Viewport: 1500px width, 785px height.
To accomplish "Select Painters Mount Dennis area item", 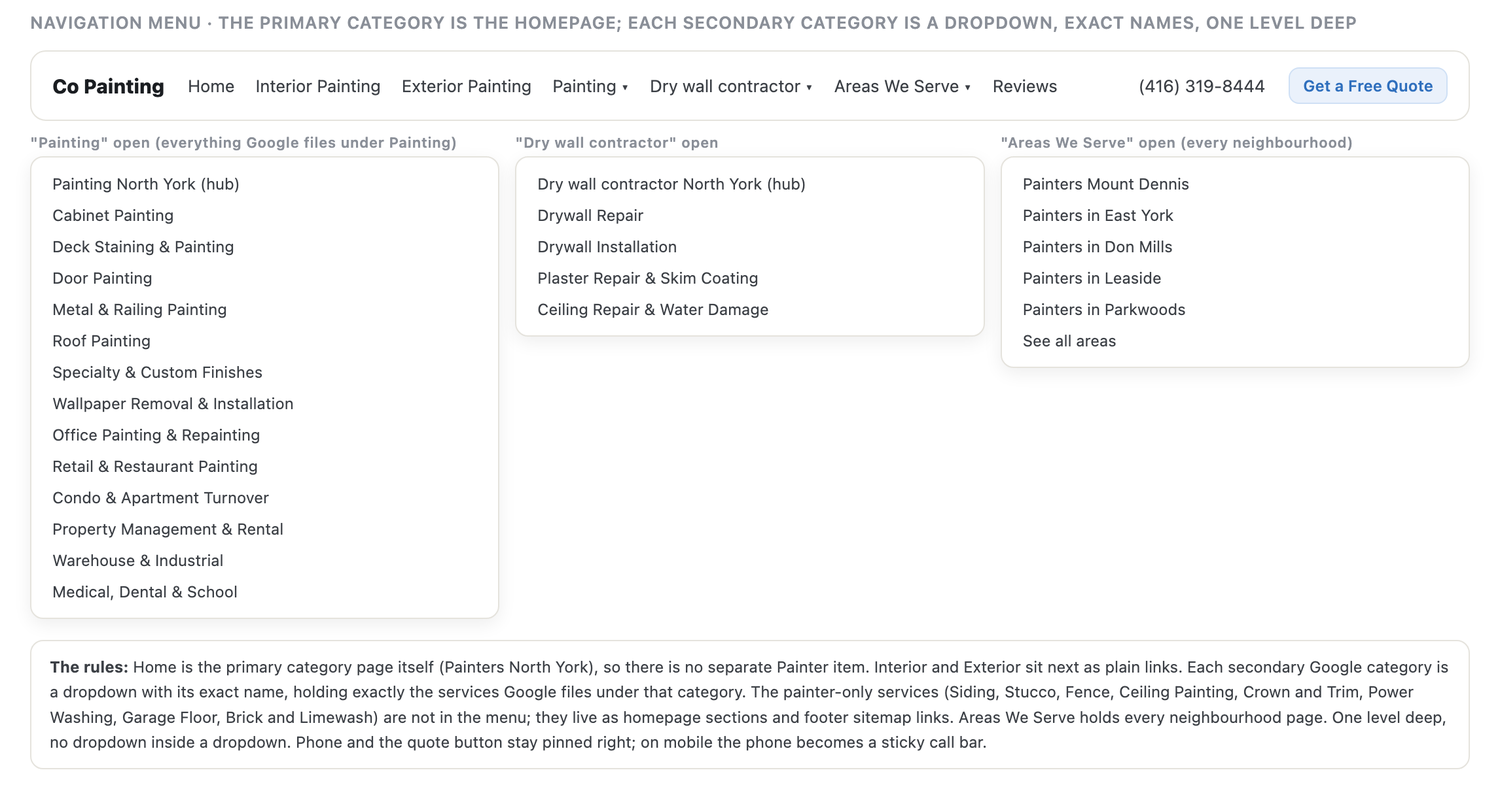I will pos(1106,184).
